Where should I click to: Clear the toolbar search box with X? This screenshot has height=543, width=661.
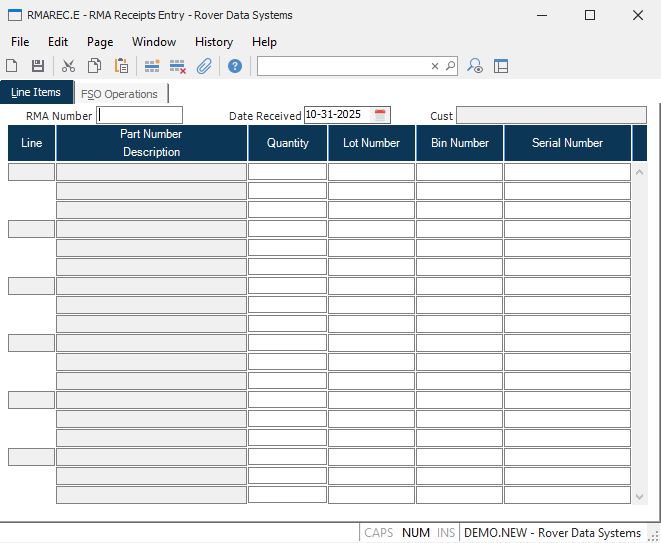click(435, 66)
